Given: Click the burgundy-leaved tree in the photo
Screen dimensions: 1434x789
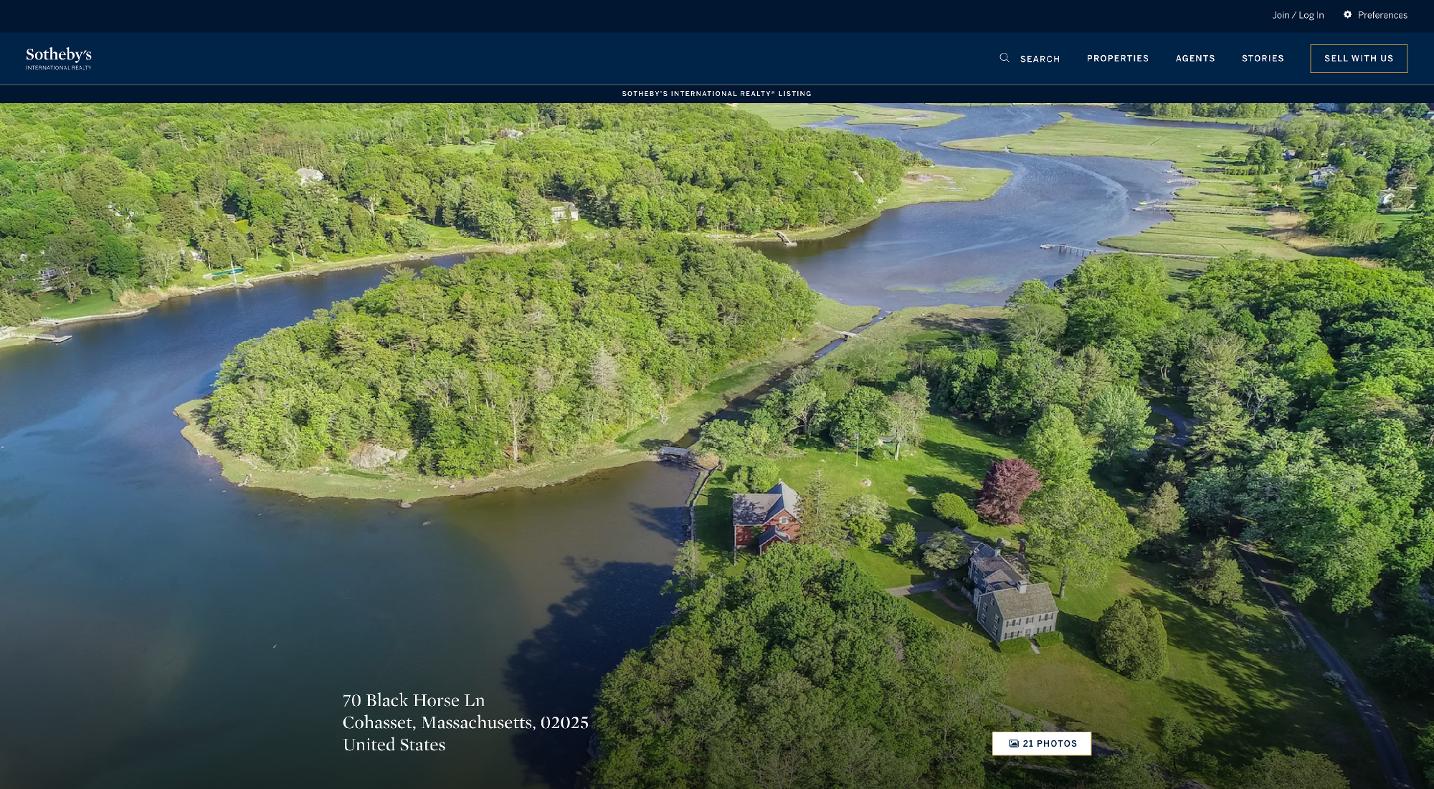Looking at the screenshot, I should point(1007,490).
